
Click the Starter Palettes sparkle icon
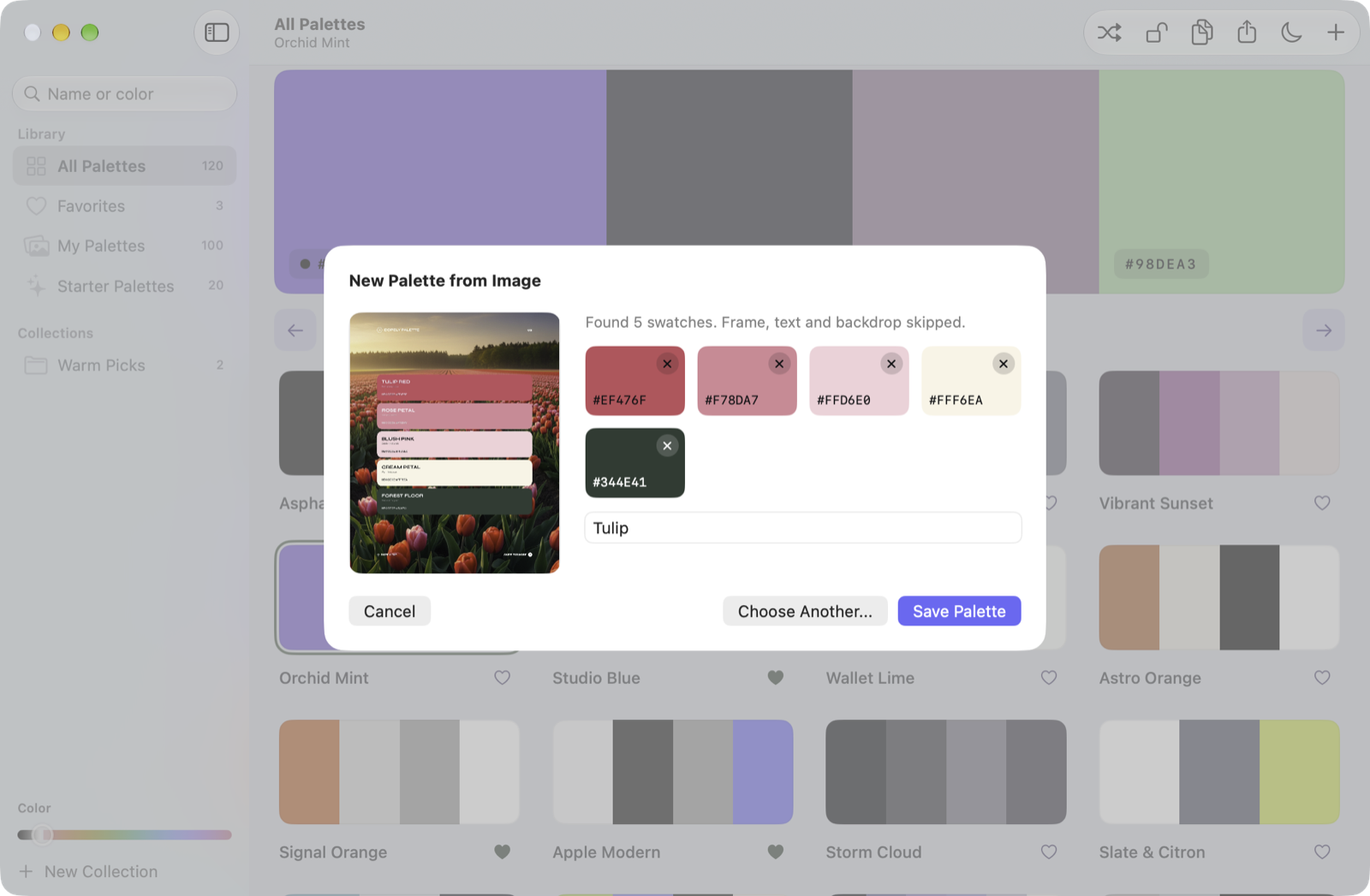[x=36, y=286]
